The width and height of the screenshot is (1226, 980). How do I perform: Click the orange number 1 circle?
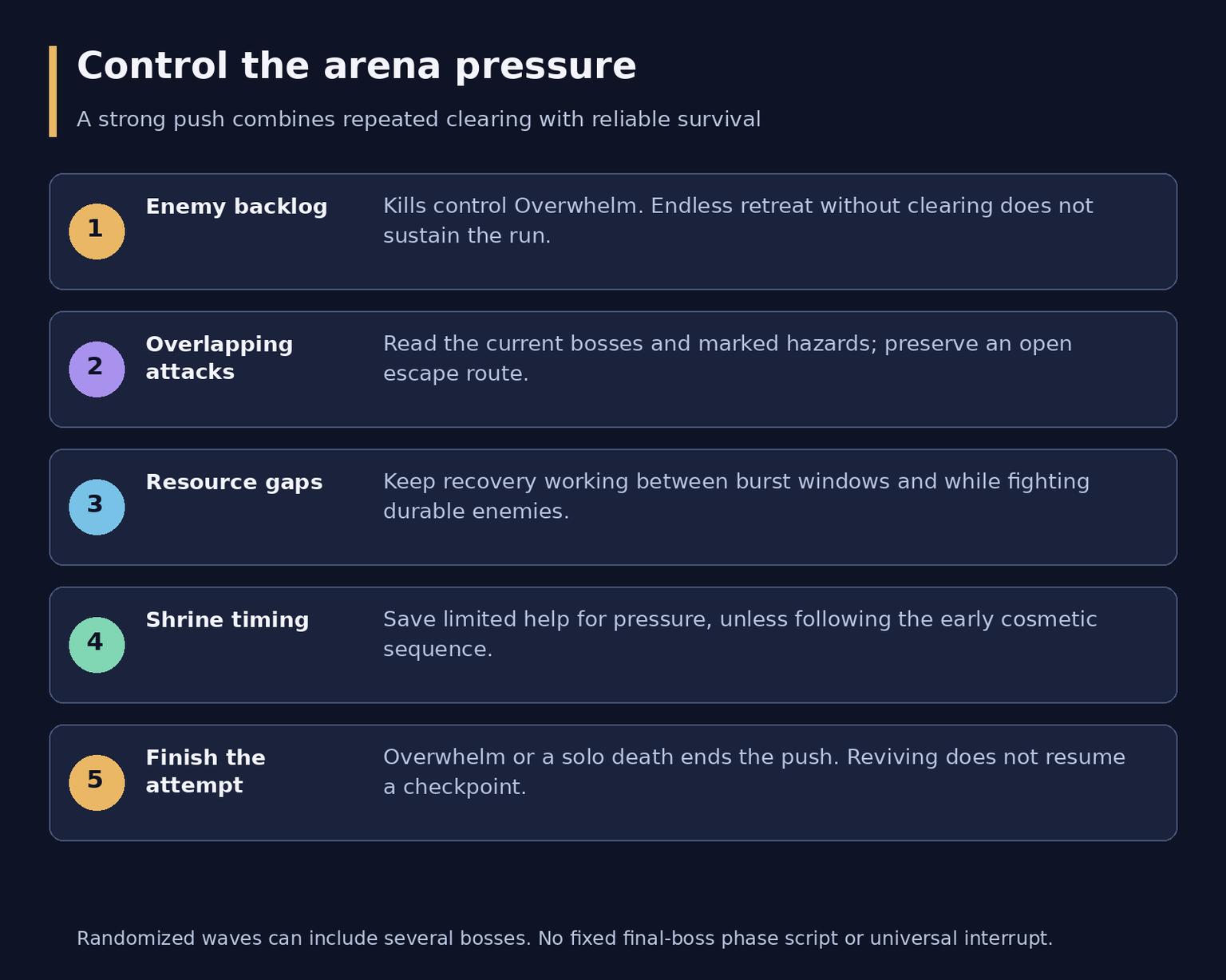click(x=97, y=231)
